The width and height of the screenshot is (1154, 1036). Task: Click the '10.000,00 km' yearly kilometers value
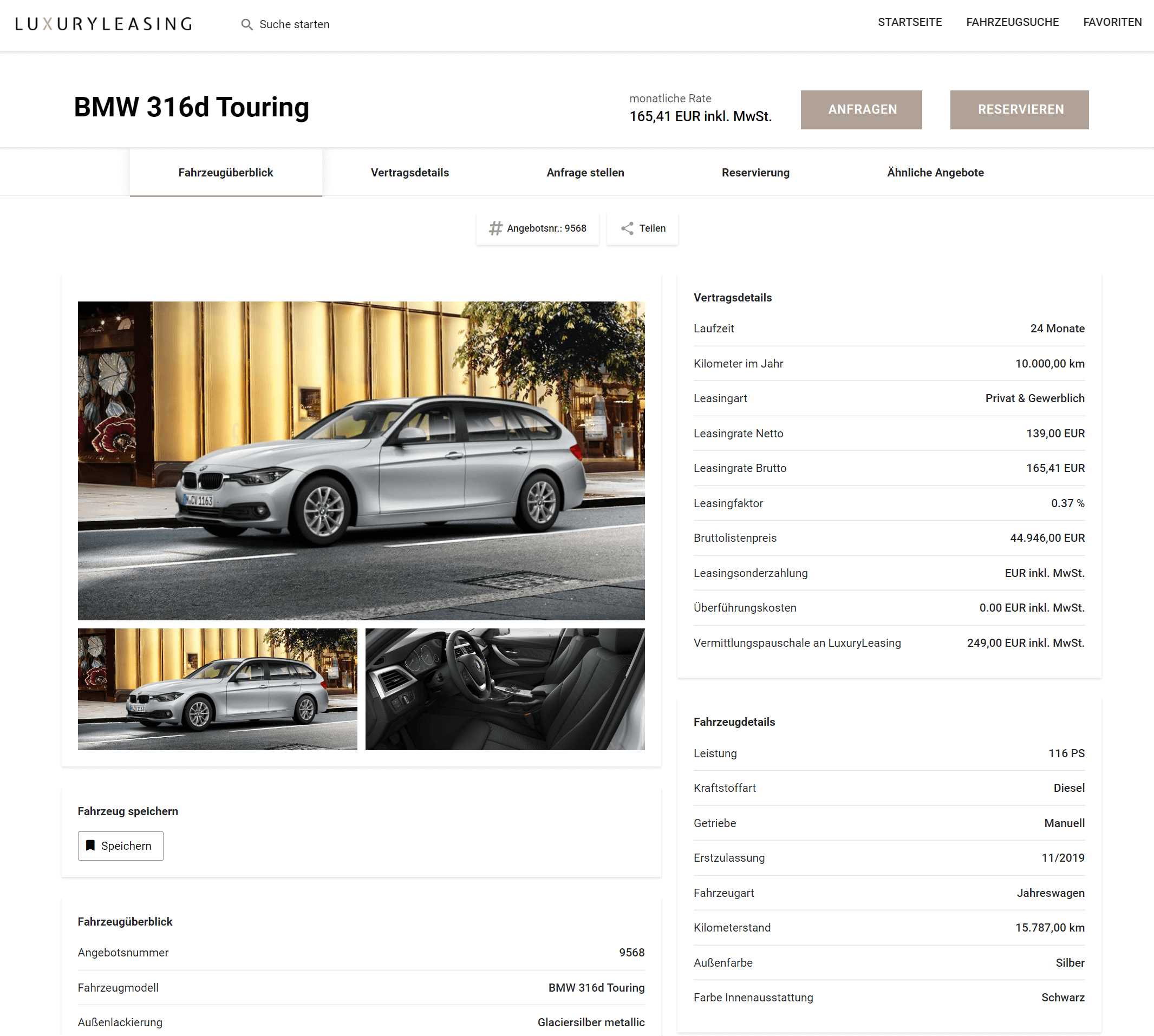(x=1050, y=364)
